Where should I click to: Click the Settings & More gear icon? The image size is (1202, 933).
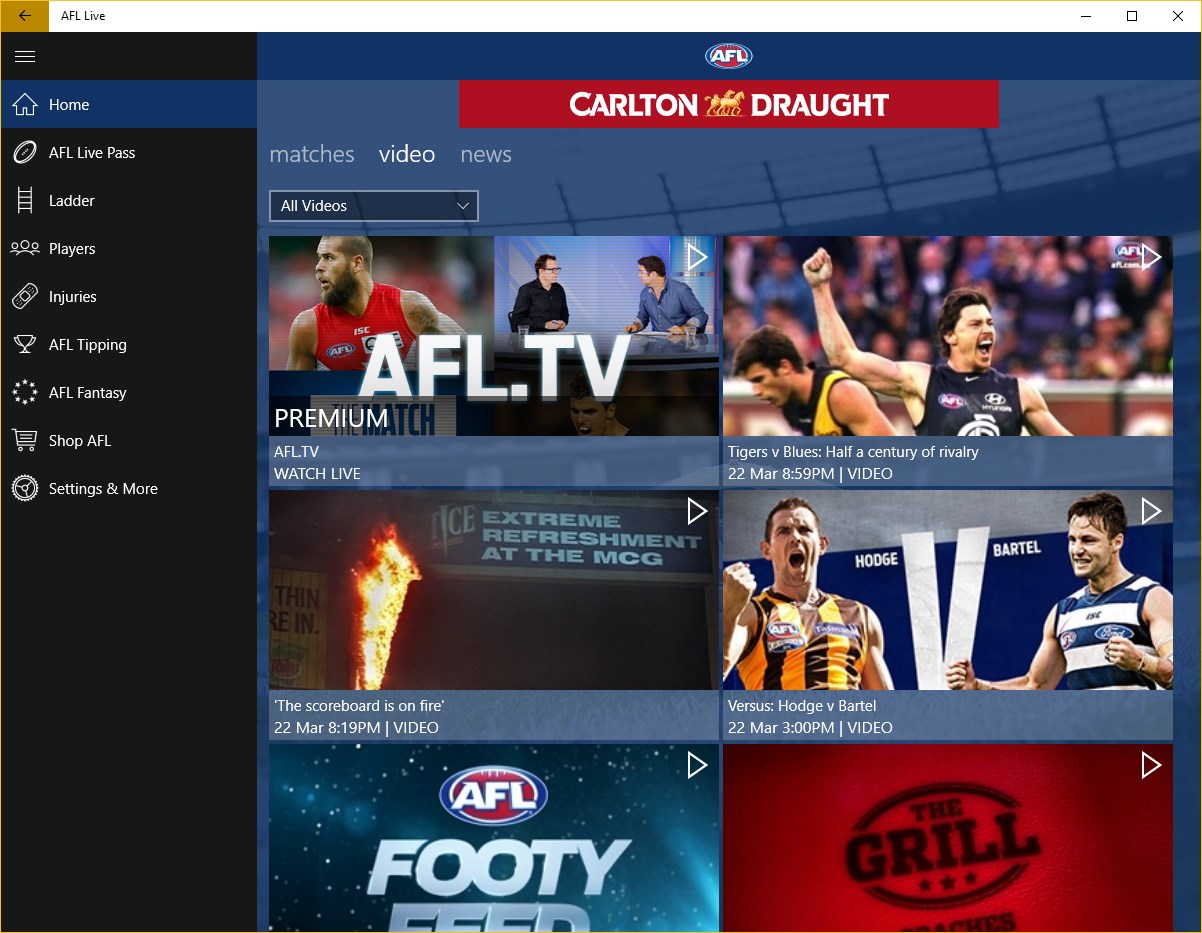click(24, 488)
